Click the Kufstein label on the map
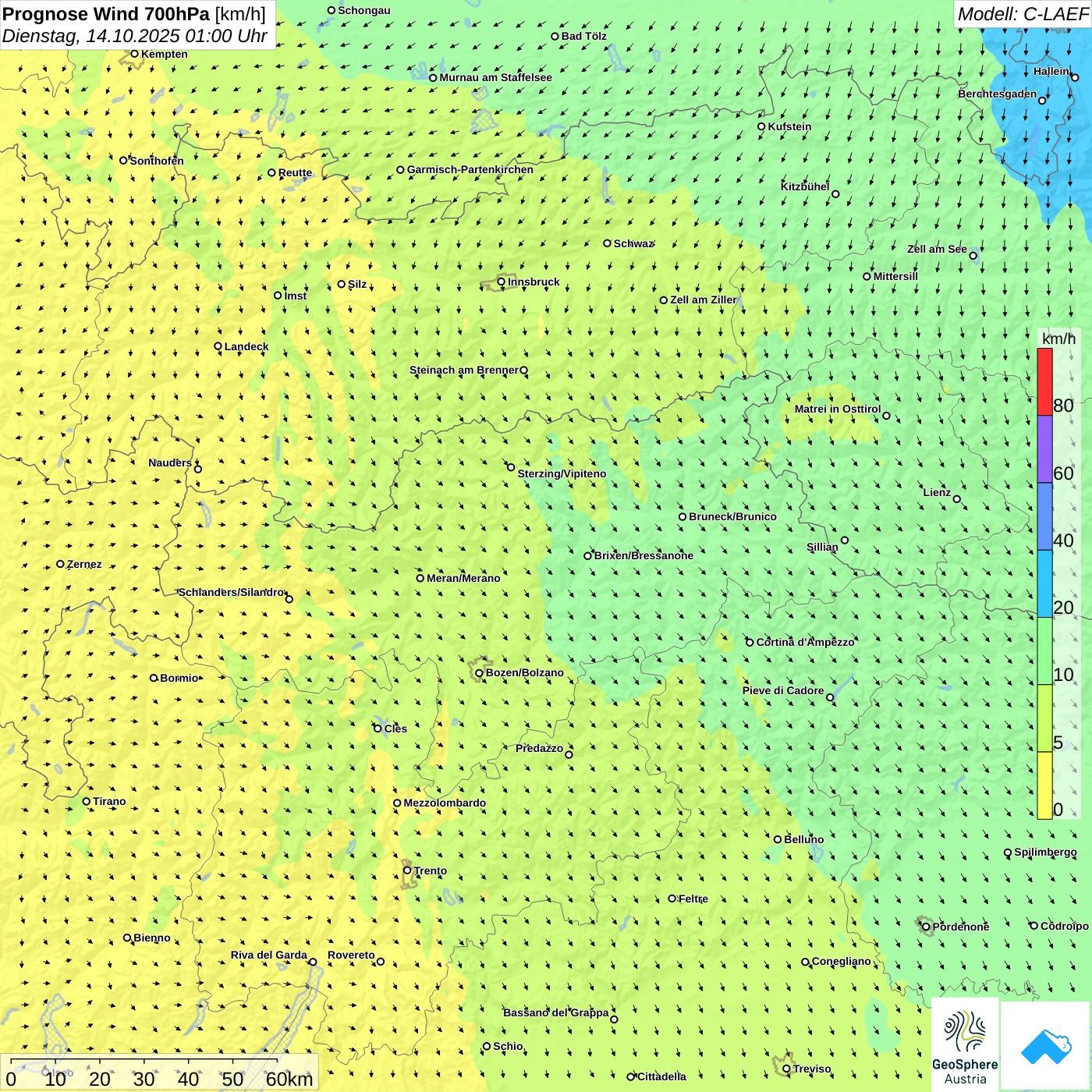 coord(789,127)
